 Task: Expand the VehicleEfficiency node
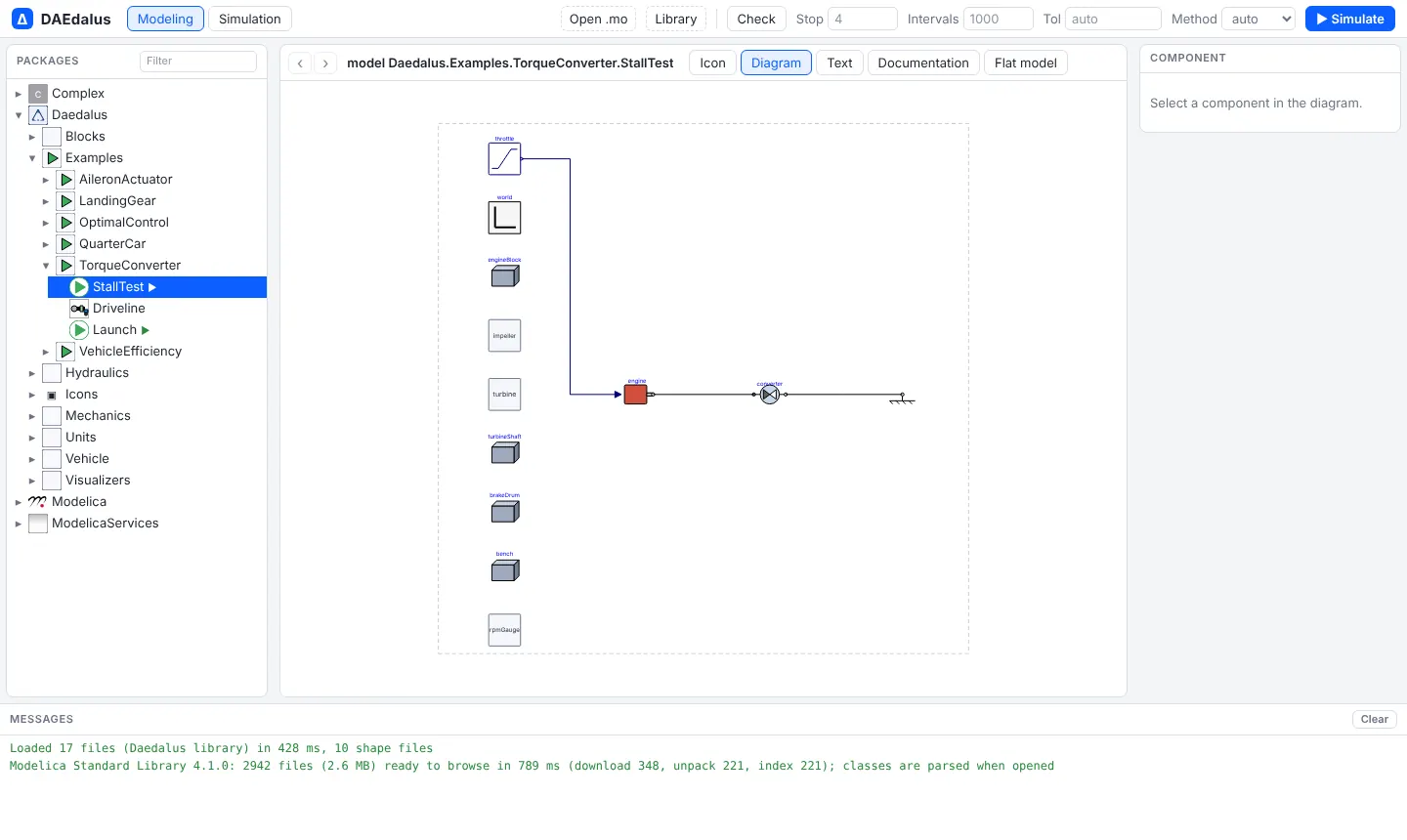[45, 352]
